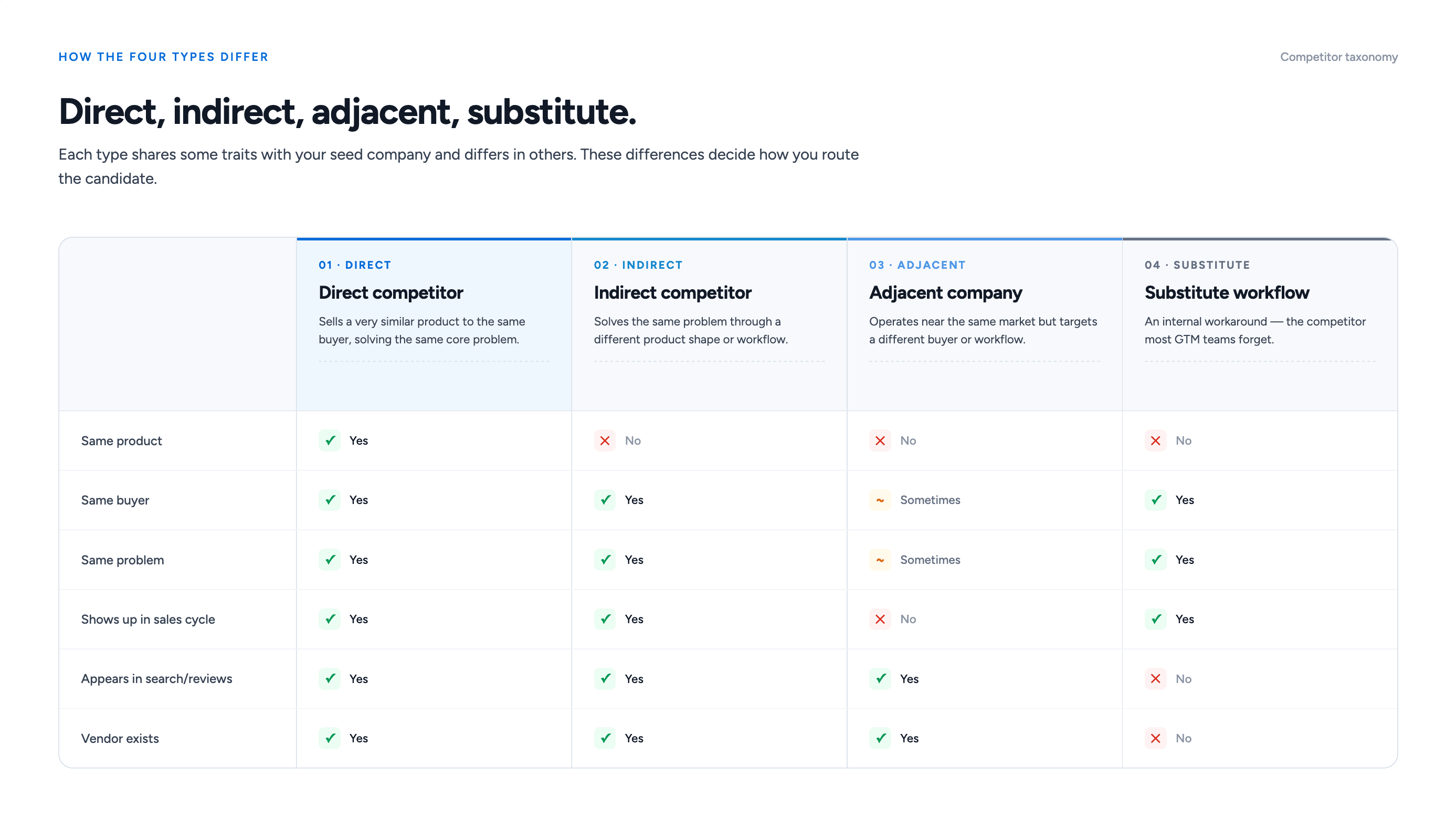Click the Adjacent company heading
1456x819 pixels.
pyautogui.click(x=945, y=292)
